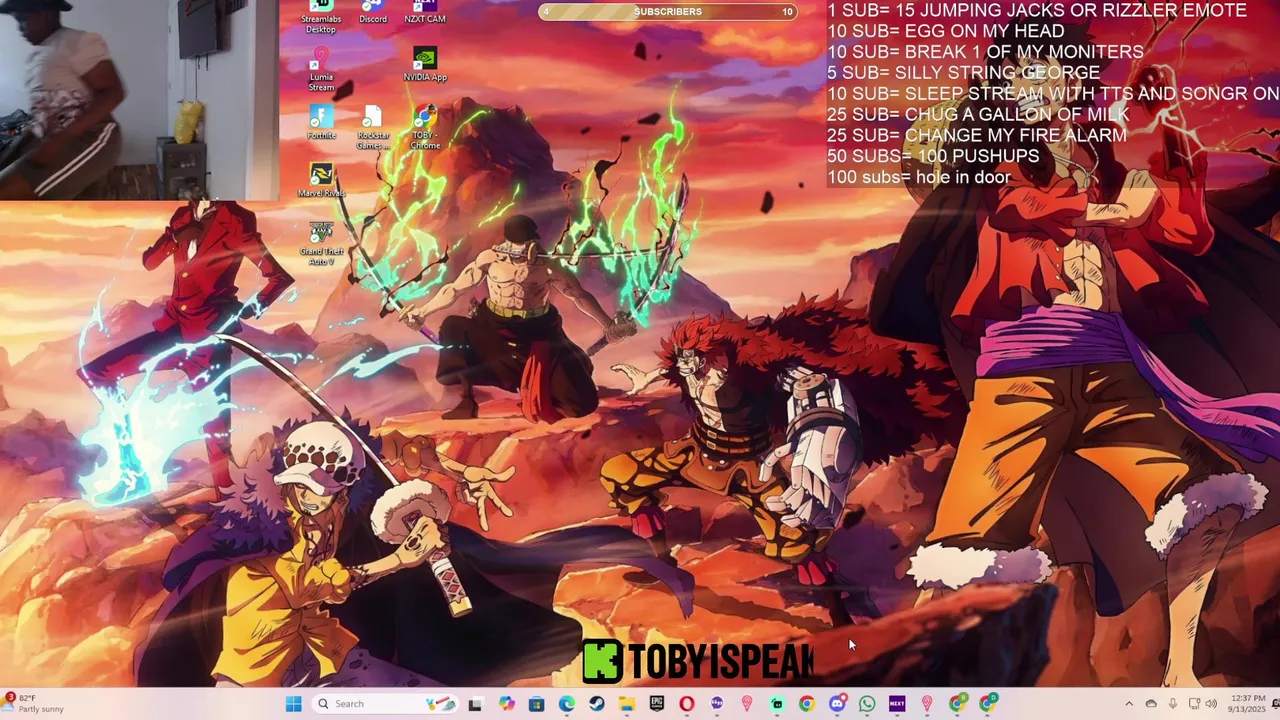This screenshot has height=720, width=1280.
Task: Click the text "25 SUB= CHUG A GALLON OF MILK"
Action: [x=978, y=115]
